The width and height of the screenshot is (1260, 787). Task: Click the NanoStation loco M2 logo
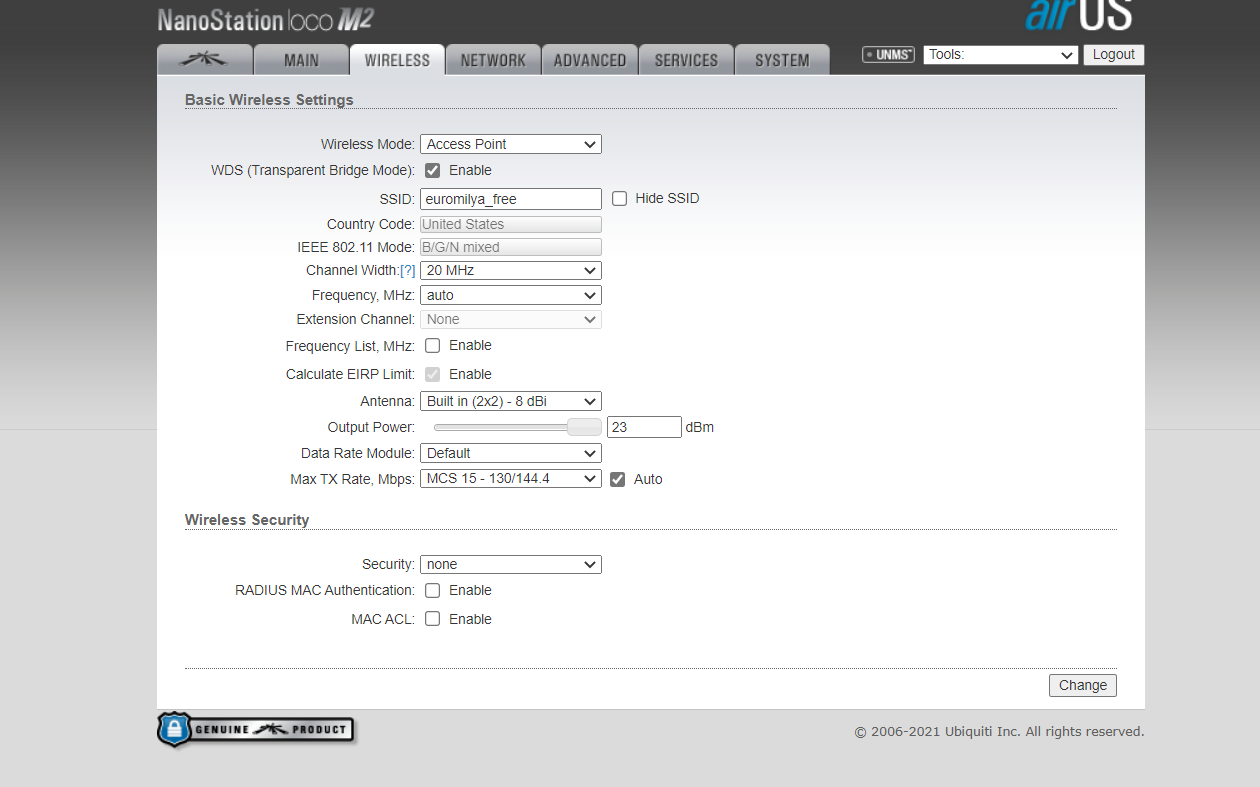click(x=266, y=20)
